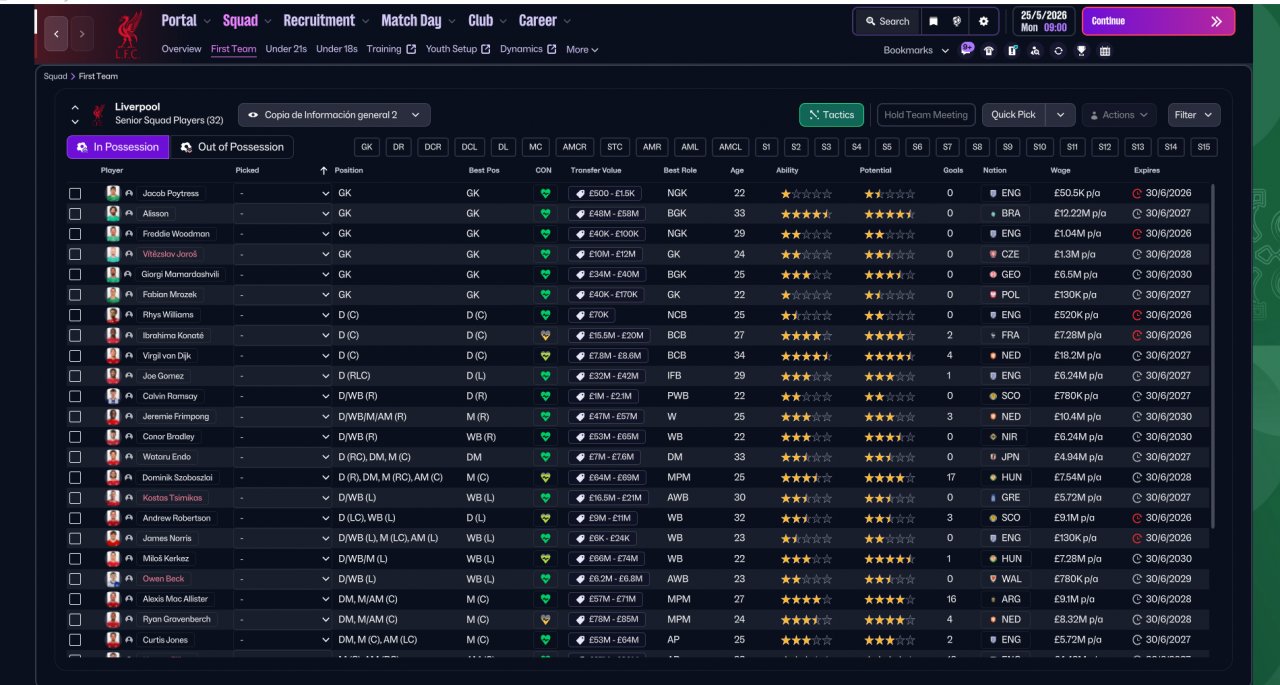Click the Quick Pick button
Image resolution: width=1280 pixels, height=685 pixels.
(x=1014, y=115)
